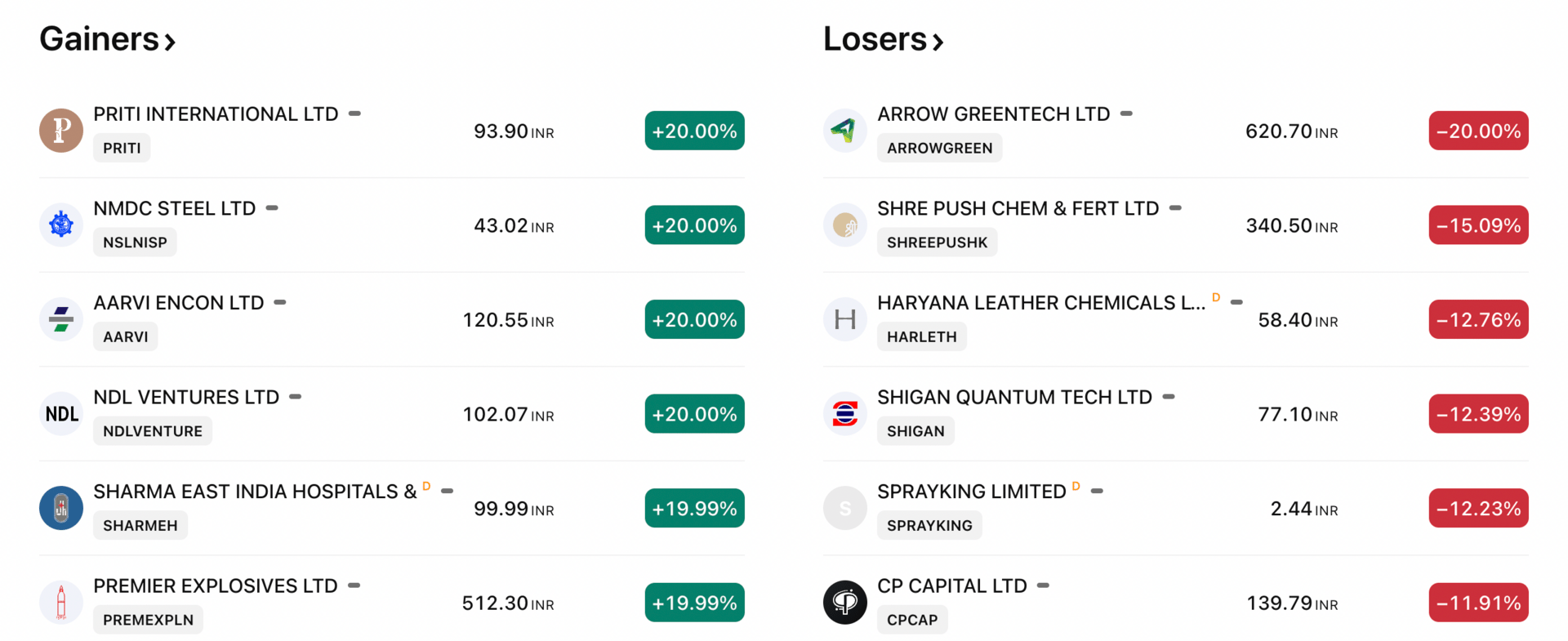Click the NDL Ventures logo icon
The image size is (1568, 641).
point(61,414)
